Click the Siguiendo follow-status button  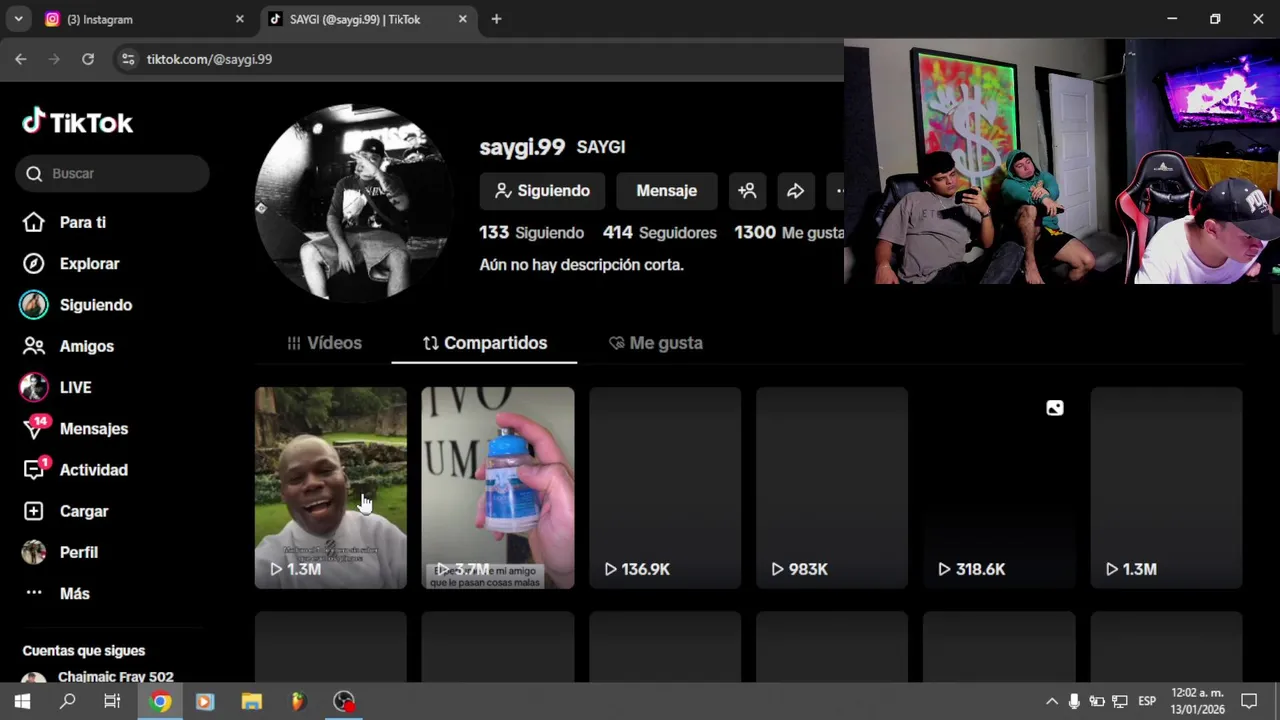542,191
